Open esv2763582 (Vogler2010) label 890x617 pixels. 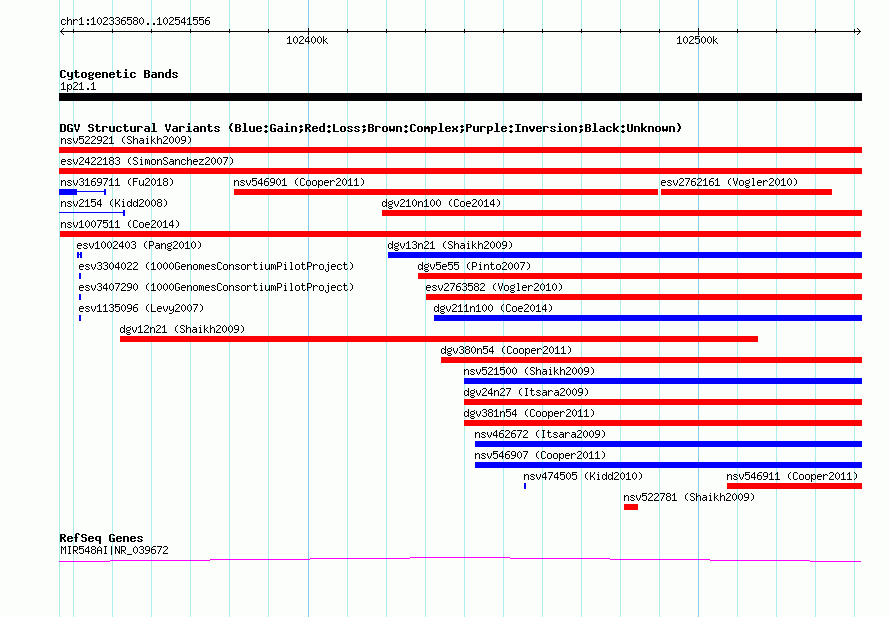pos(494,287)
